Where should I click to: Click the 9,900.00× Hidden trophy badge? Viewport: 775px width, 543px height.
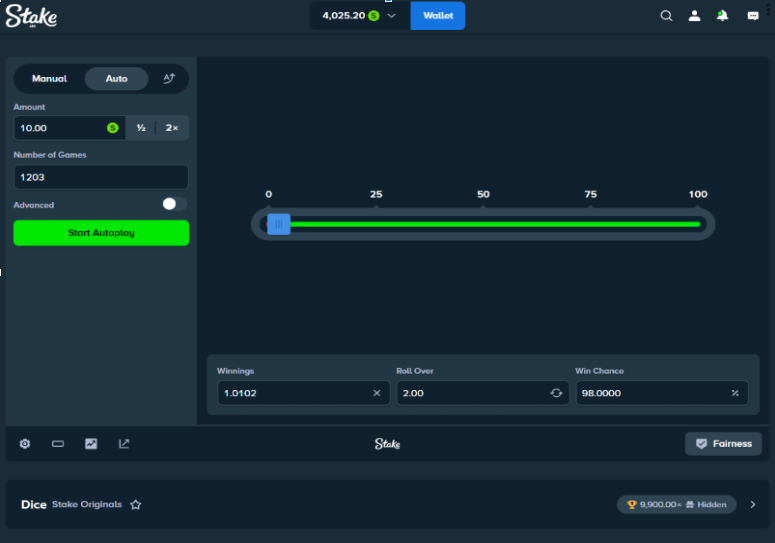coord(676,504)
